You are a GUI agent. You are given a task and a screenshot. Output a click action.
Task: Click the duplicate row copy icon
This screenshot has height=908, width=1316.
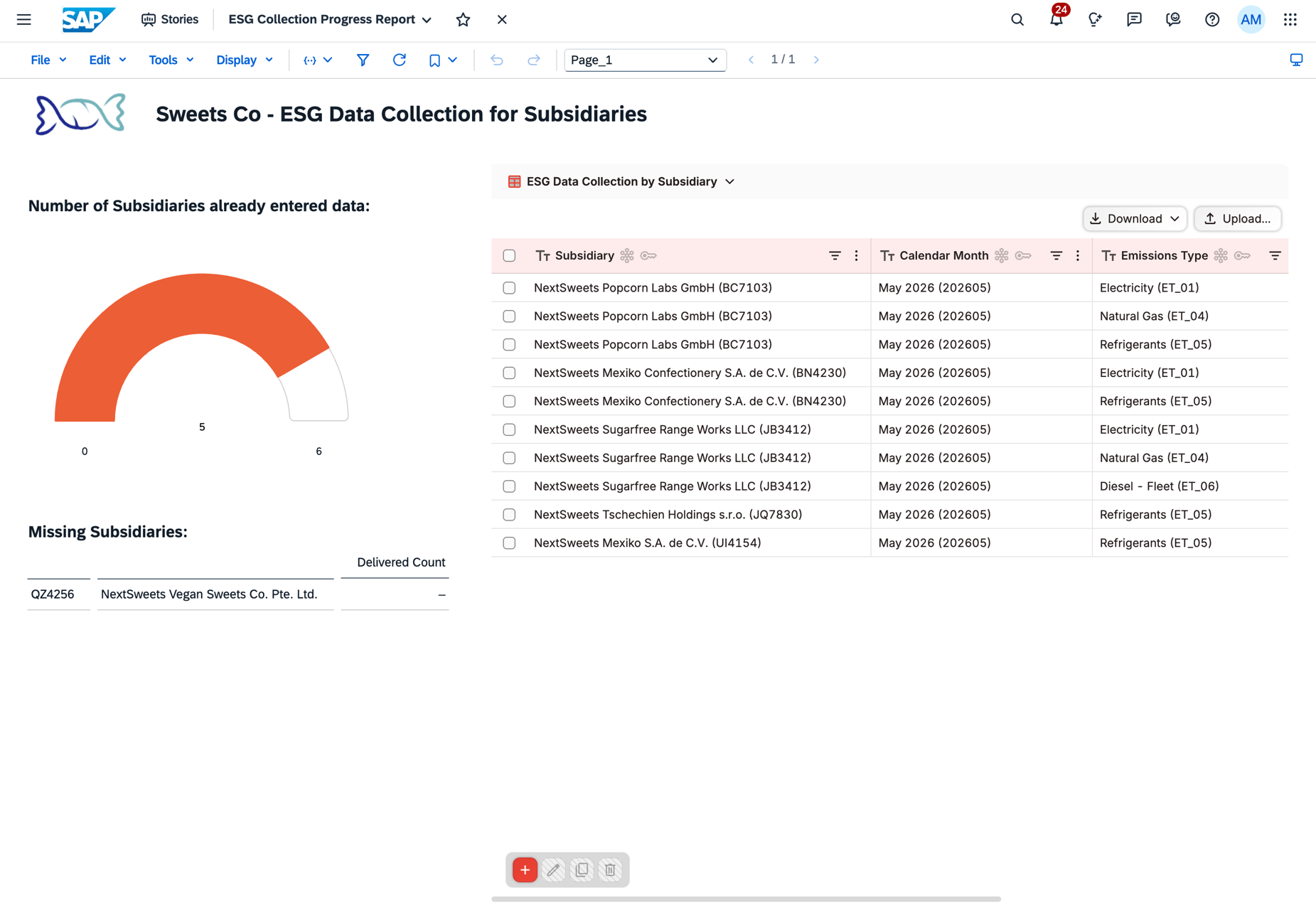[582, 870]
